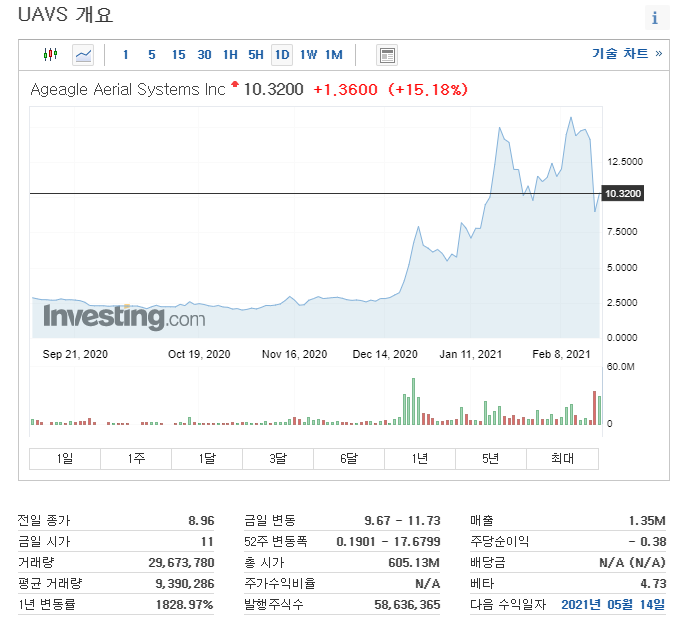Screen dimensions: 677x622
Task: Click the 전일 종가 value 8.96
Action: coord(201,521)
